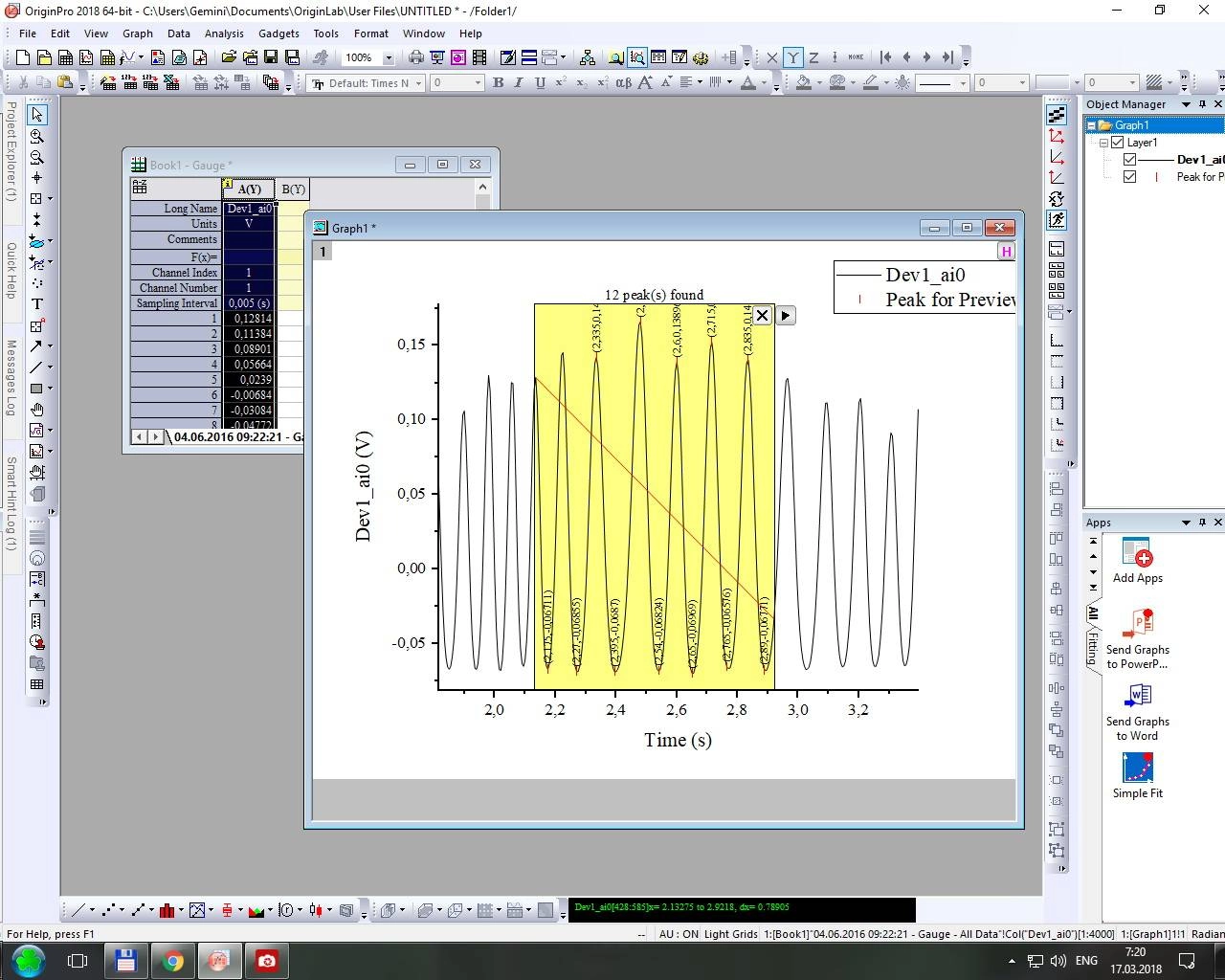
Task: Click the Open file folder icon
Action: [x=229, y=57]
